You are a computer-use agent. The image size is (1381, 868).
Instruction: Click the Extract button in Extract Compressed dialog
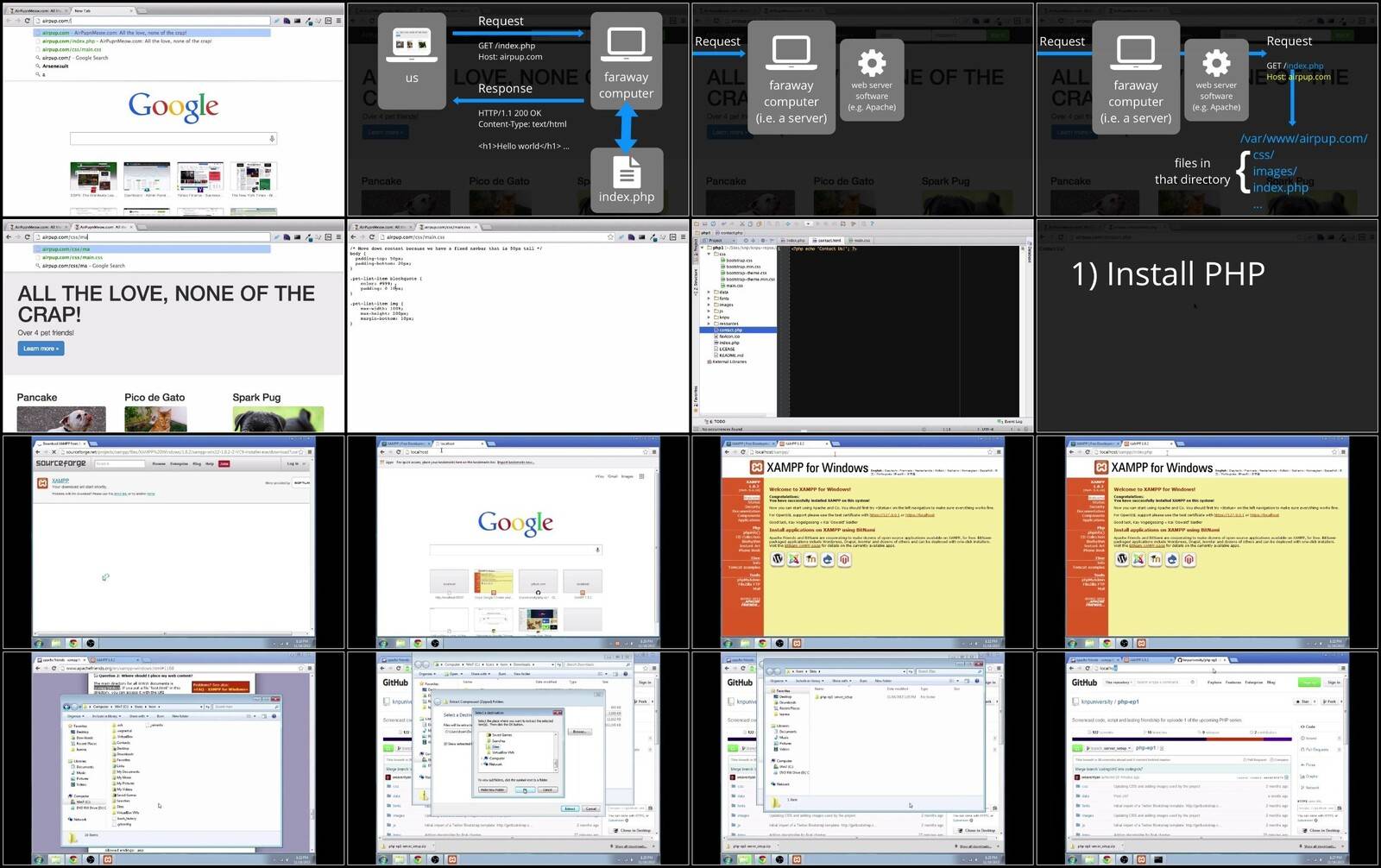pos(570,808)
